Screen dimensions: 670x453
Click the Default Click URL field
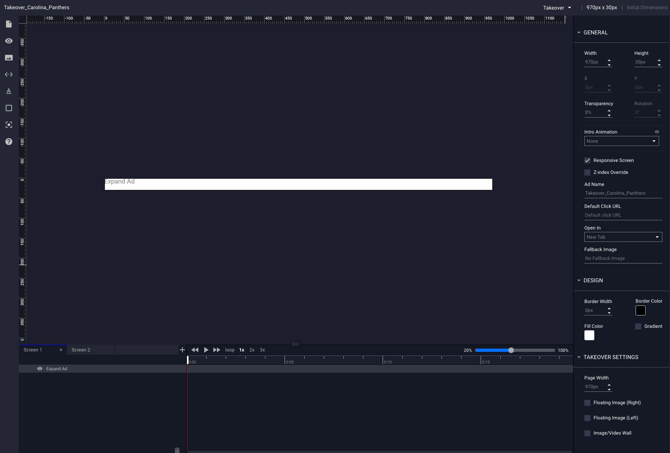tap(621, 215)
